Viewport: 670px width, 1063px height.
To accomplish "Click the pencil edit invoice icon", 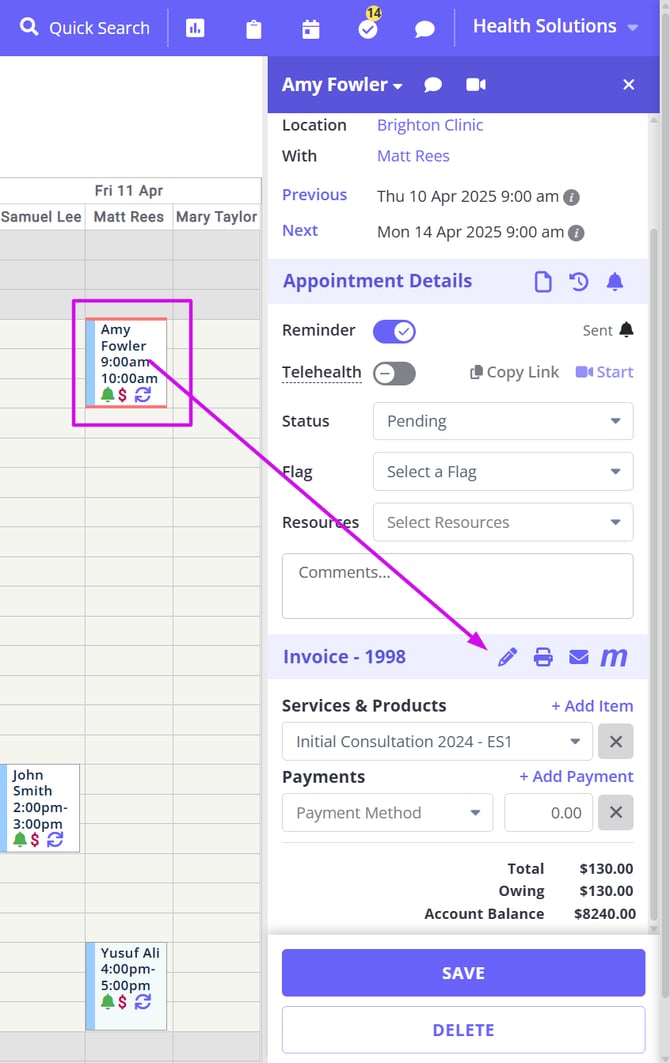I will [x=508, y=657].
